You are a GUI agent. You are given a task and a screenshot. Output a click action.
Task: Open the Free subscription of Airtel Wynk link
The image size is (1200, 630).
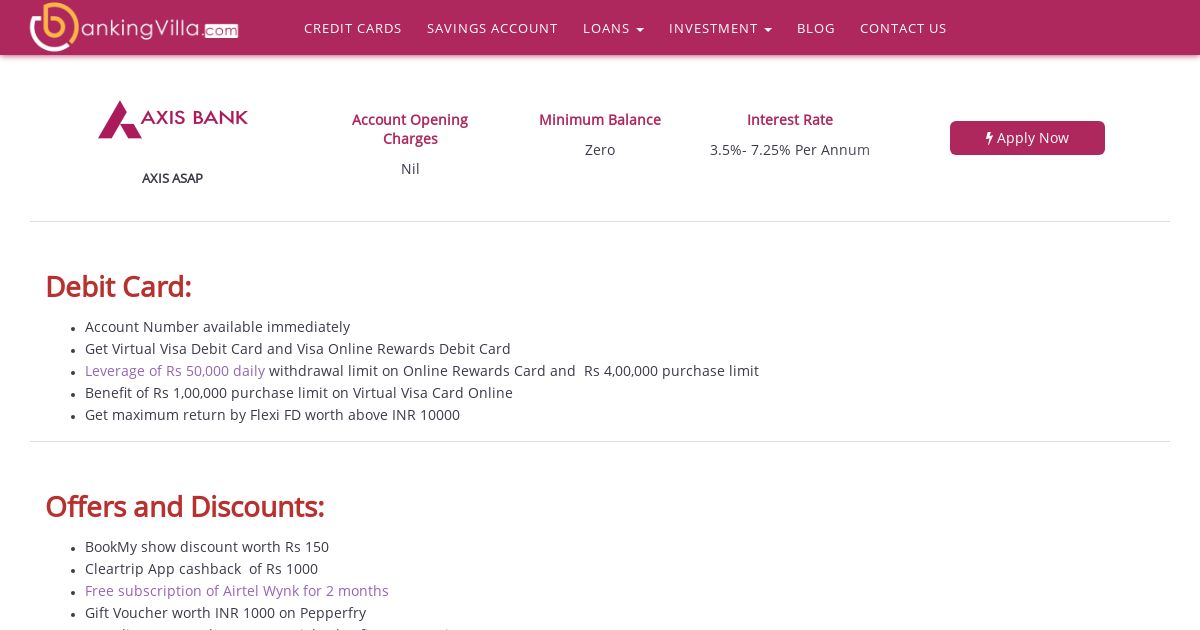pyautogui.click(x=237, y=591)
